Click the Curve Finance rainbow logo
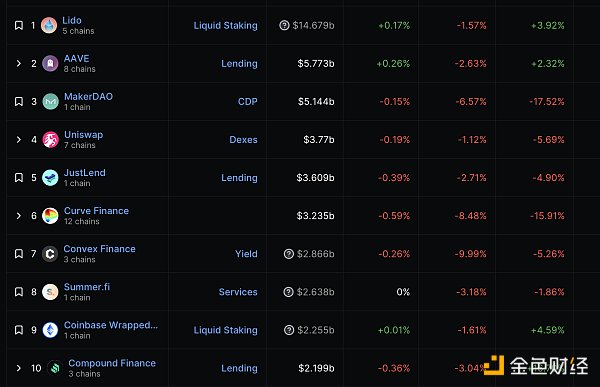 [x=50, y=216]
